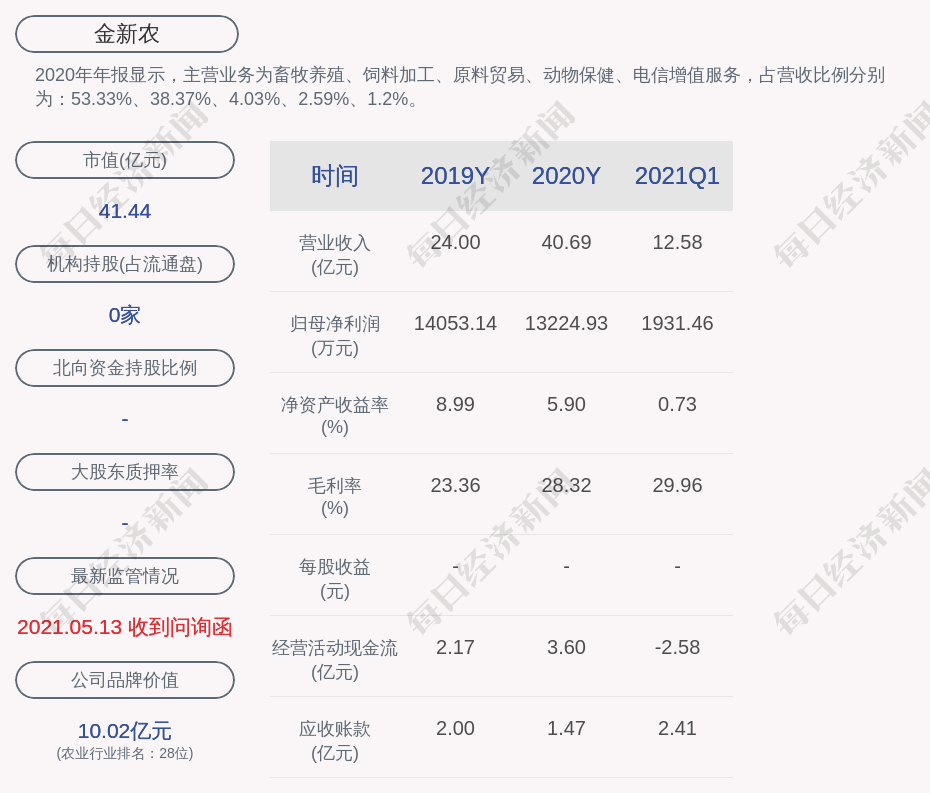Click the 农业行业排名:28位 note
The width and height of the screenshot is (930, 793).
(125, 753)
